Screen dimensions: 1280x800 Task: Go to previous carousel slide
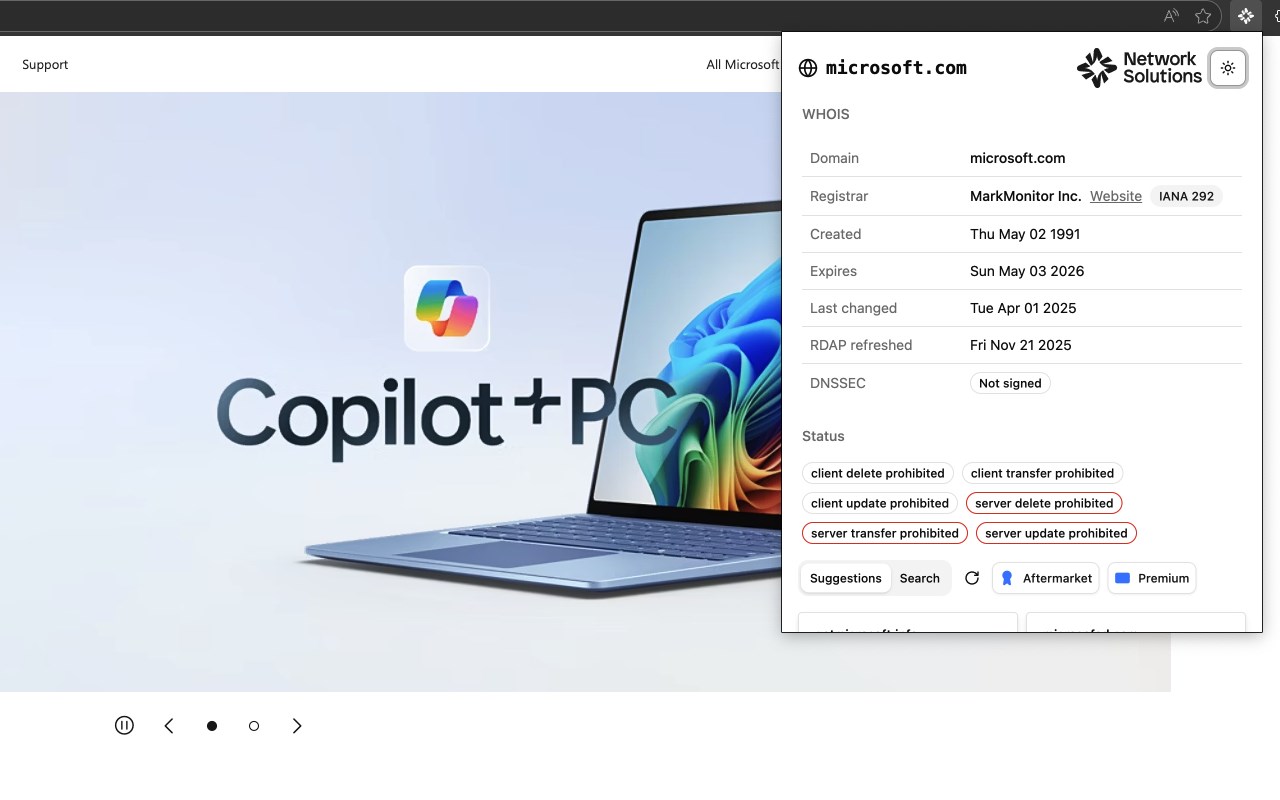coord(169,726)
